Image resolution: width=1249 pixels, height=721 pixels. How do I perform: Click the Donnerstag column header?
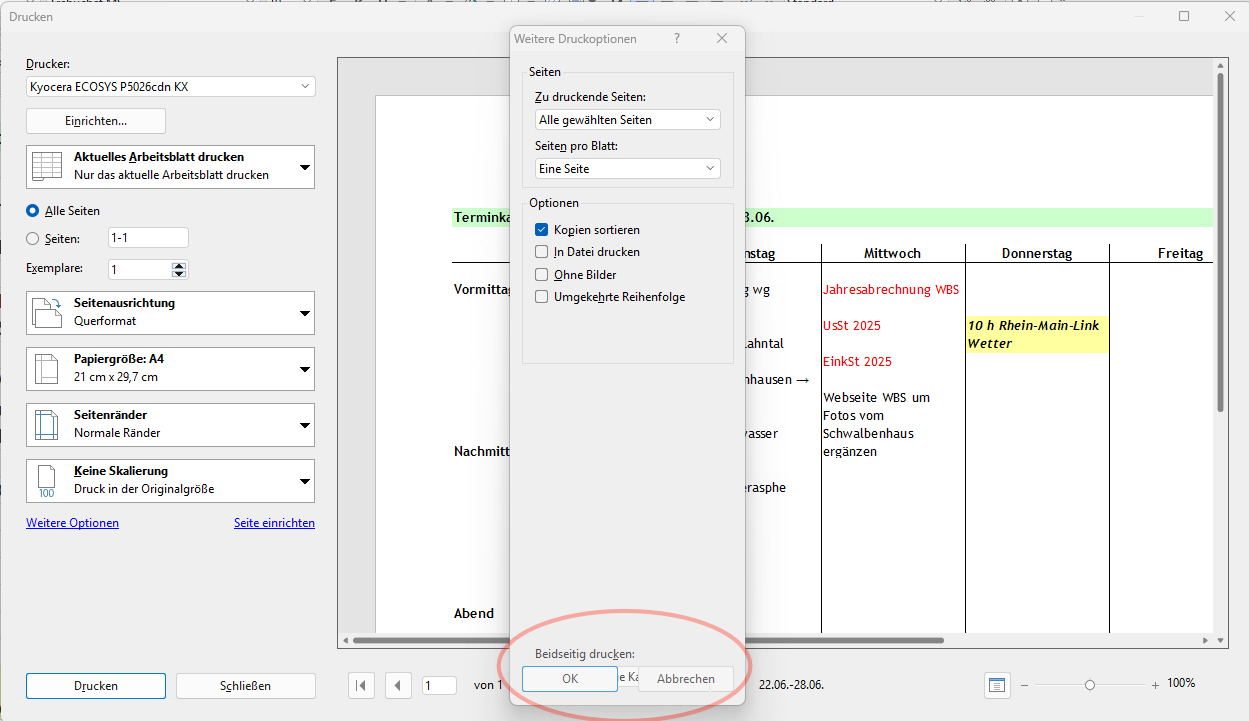tap(1037, 254)
